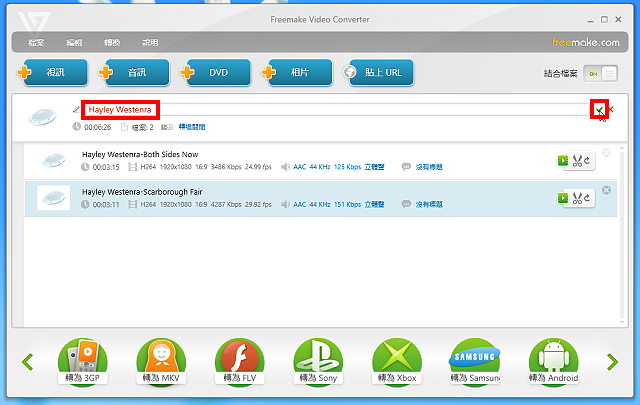Image resolution: width=640 pixels, height=405 pixels.
Task: Click speaker icon for Scarborough Fair
Action: click(x=285, y=205)
